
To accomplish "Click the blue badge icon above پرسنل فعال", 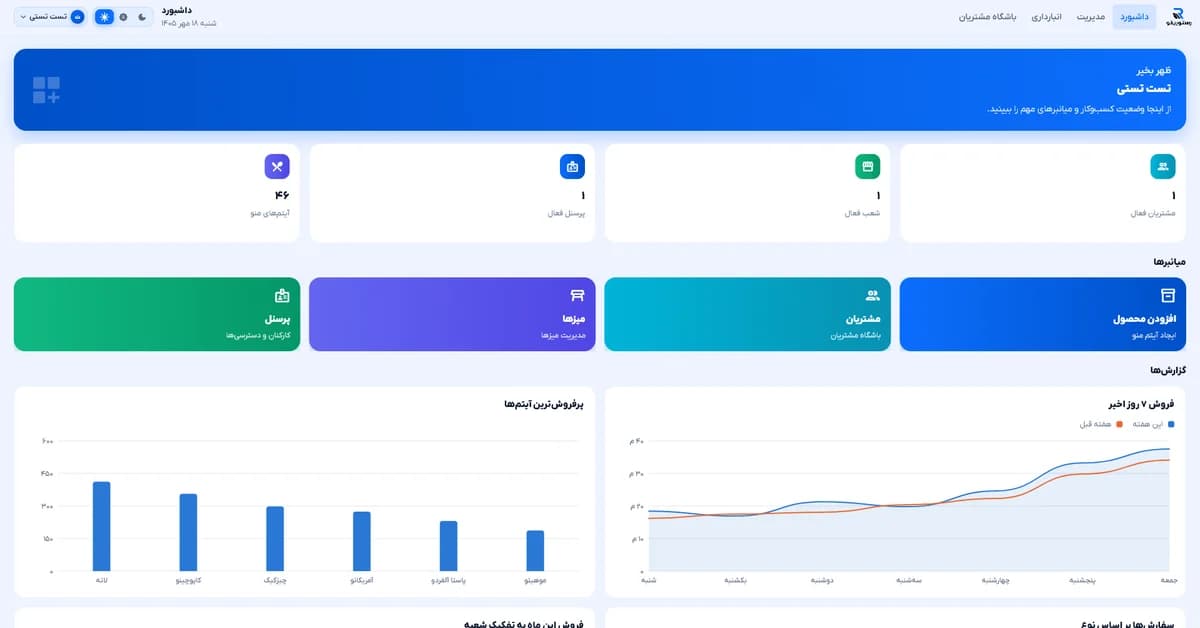I will (572, 167).
